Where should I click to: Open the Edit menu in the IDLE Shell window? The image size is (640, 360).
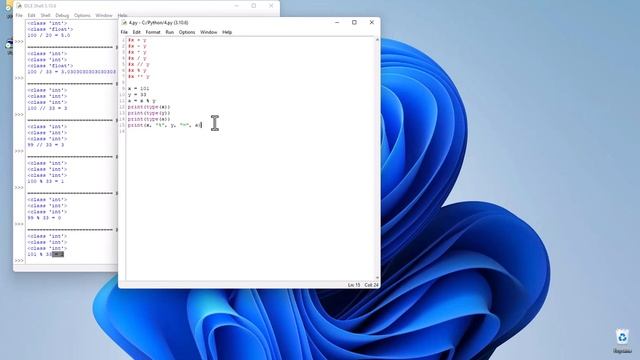point(31,16)
